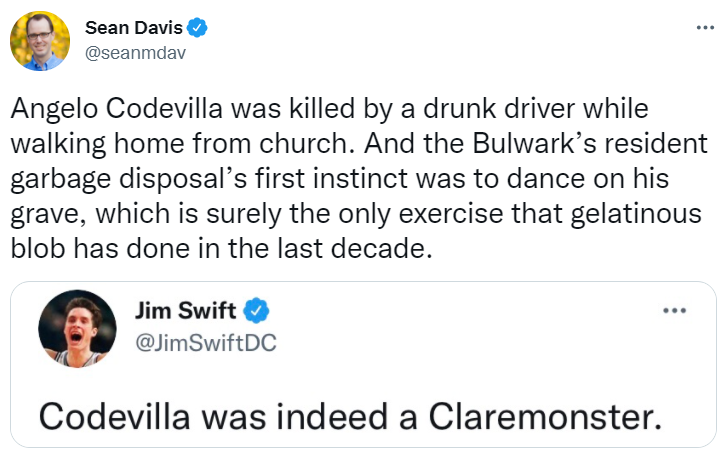The width and height of the screenshot is (722, 466).
Task: Click "Angelo Codevilla" at the start of the tweet
Action: pyautogui.click(x=116, y=109)
